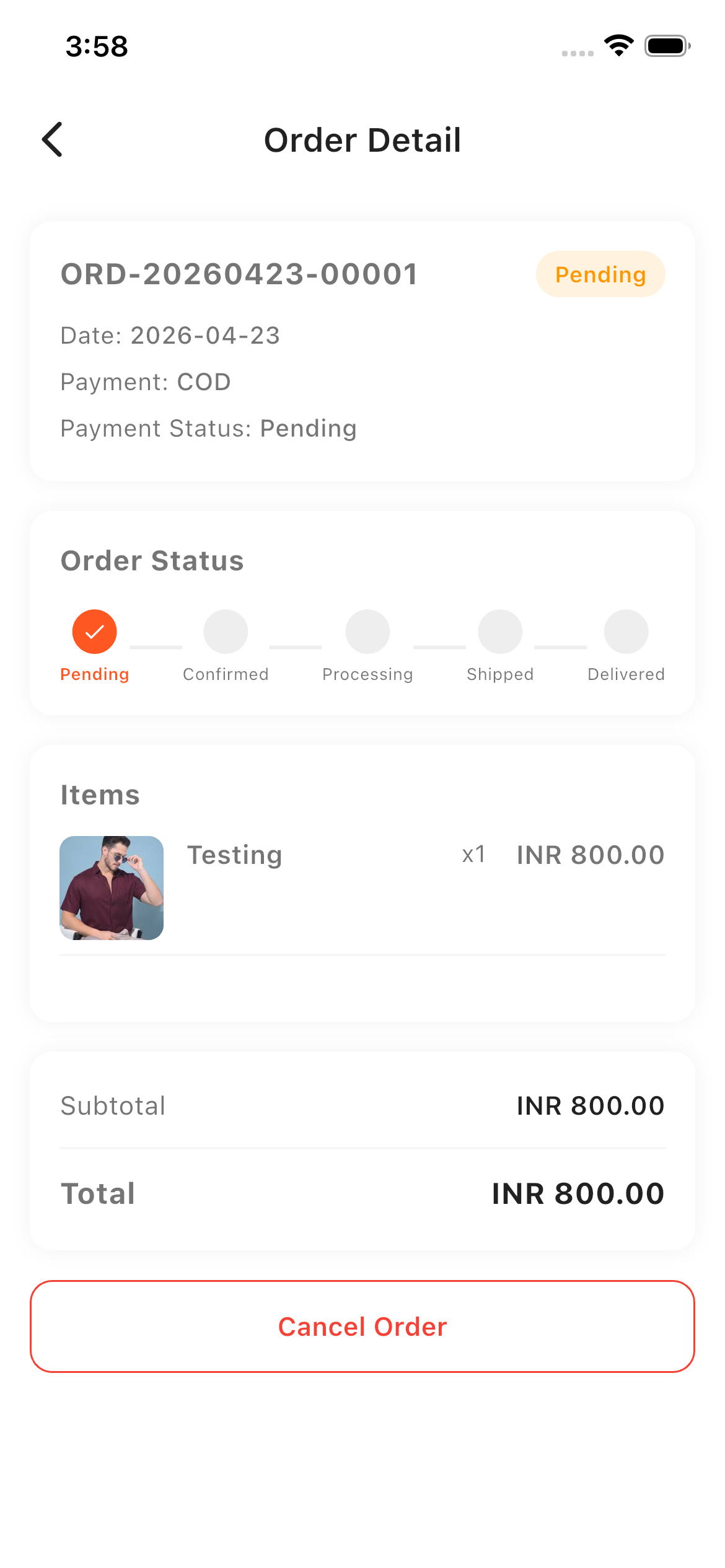Tap the Total amount INR 800.00
The image size is (725, 1568).
pyautogui.click(x=578, y=1193)
